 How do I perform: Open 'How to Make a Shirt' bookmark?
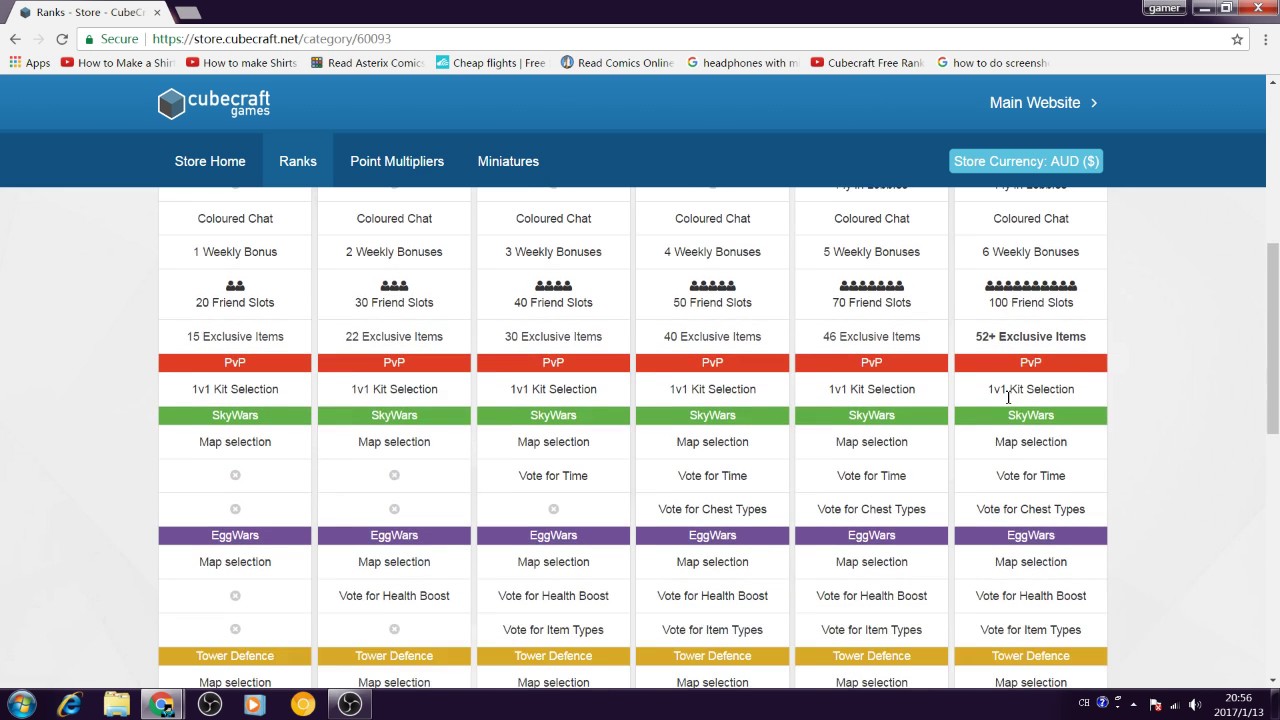(118, 62)
